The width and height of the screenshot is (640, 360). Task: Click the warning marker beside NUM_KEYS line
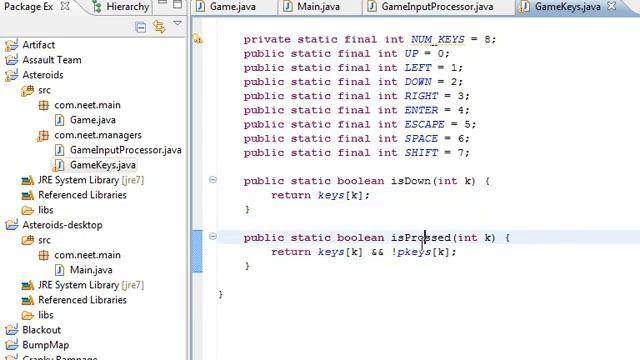[x=198, y=39]
